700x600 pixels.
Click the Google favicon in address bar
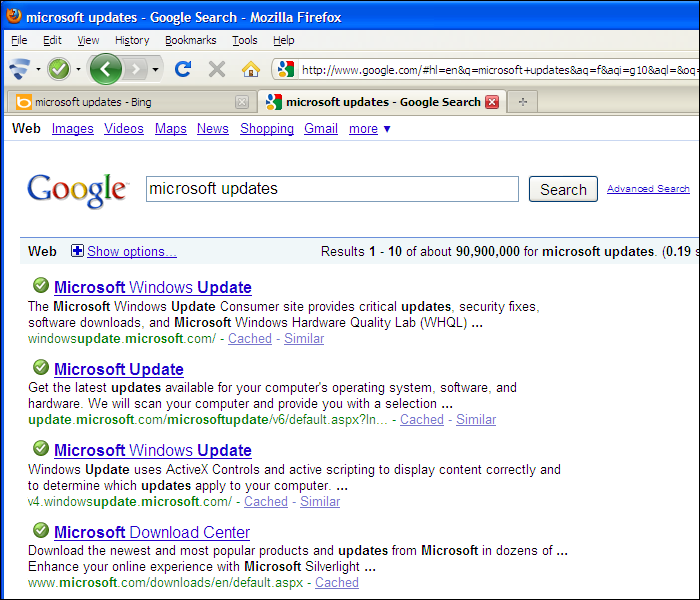coord(285,69)
